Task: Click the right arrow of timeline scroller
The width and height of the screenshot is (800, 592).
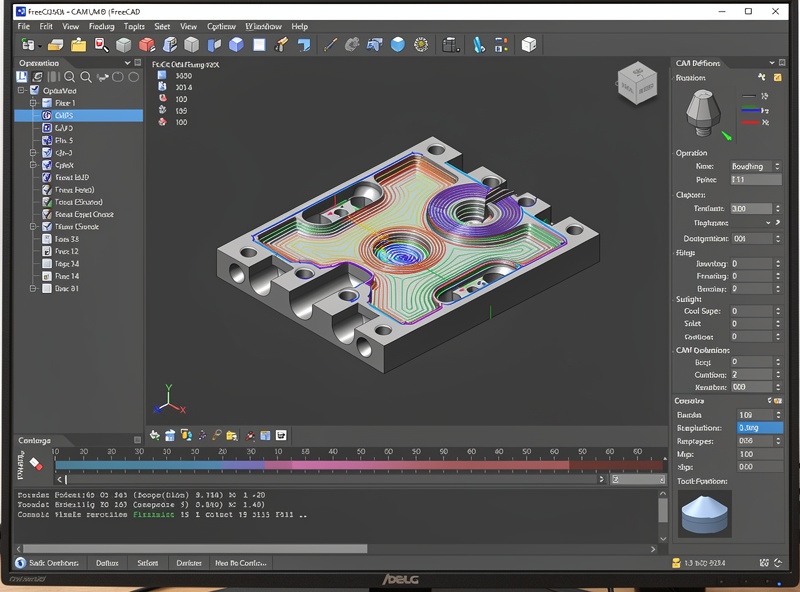Action: tap(602, 479)
